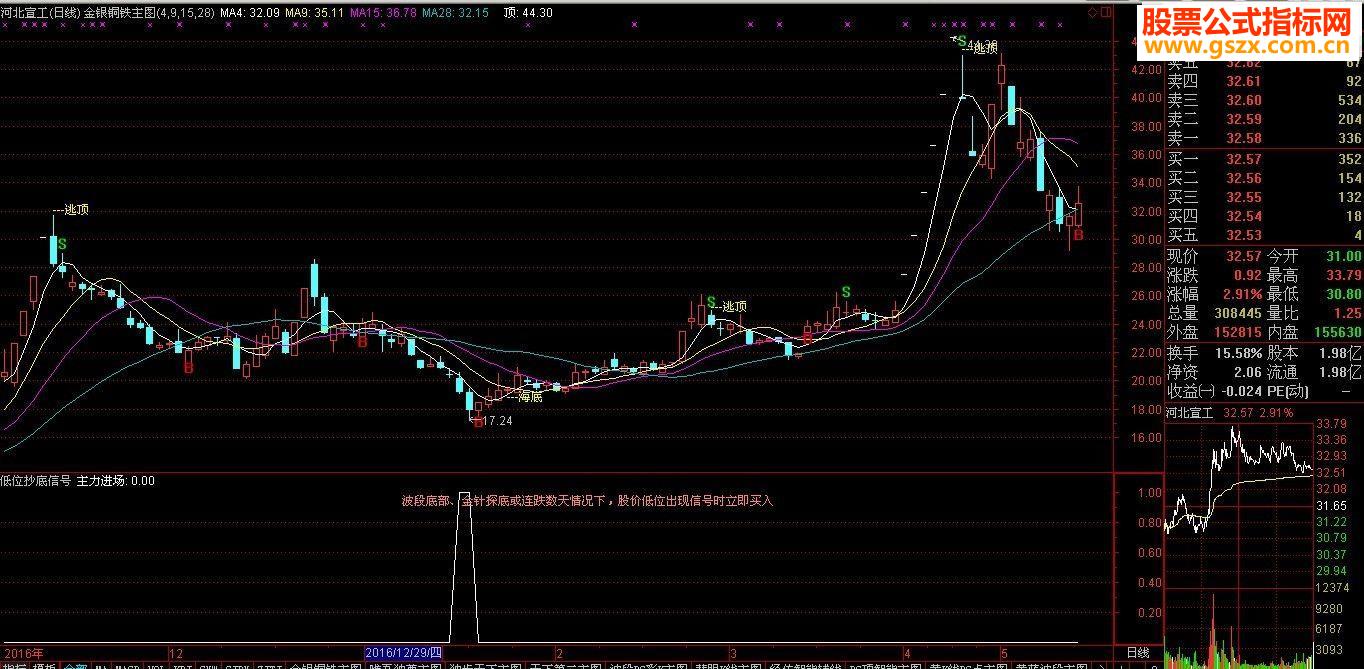Click the intraday volume bars in the mini chart

pyautogui.click(x=1240, y=630)
